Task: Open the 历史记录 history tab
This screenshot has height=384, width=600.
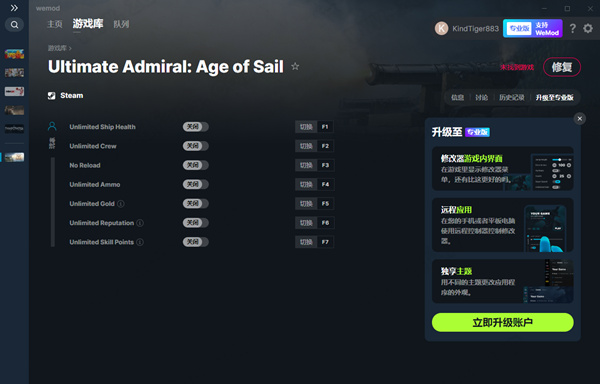Action: pyautogui.click(x=512, y=98)
